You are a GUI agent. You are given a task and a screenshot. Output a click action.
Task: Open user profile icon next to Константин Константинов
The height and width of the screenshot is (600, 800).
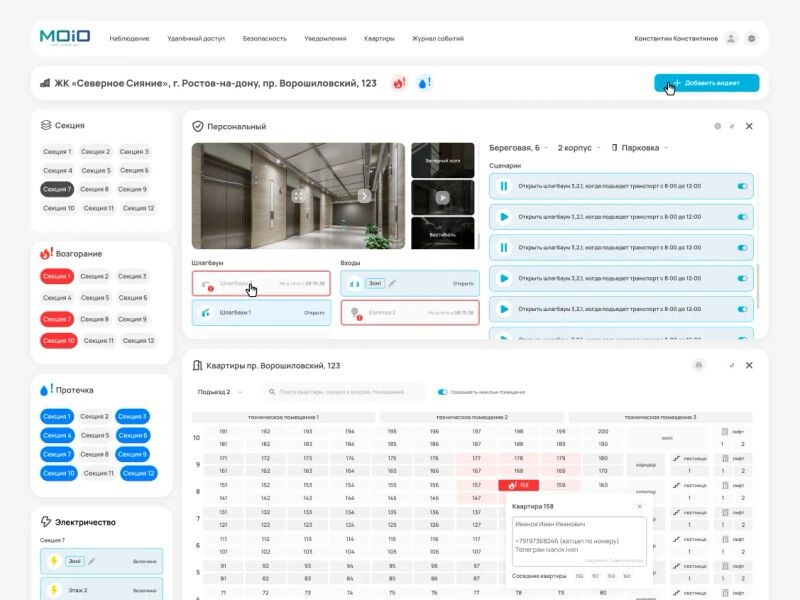coord(731,38)
